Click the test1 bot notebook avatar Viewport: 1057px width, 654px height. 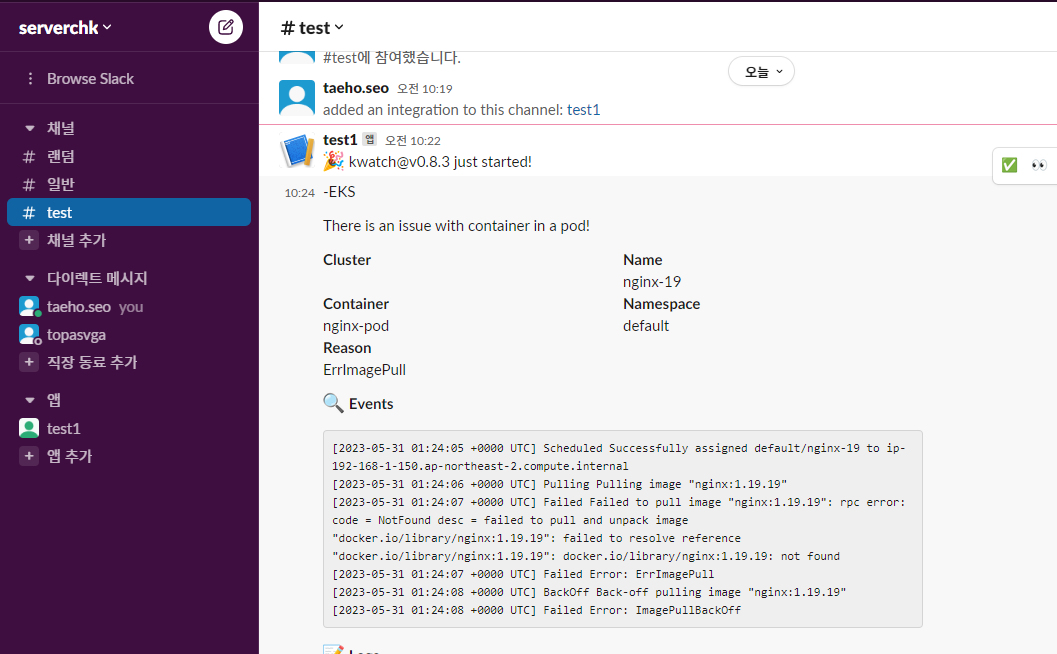click(x=297, y=150)
